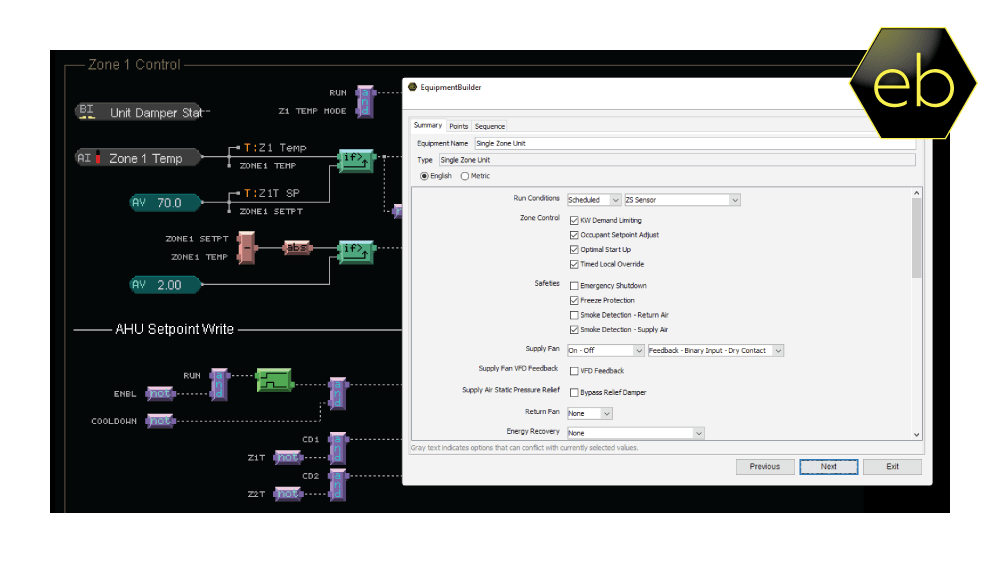The image size is (1000, 563).
Task: Open the Energy Recovery dropdown
Action: [635, 433]
